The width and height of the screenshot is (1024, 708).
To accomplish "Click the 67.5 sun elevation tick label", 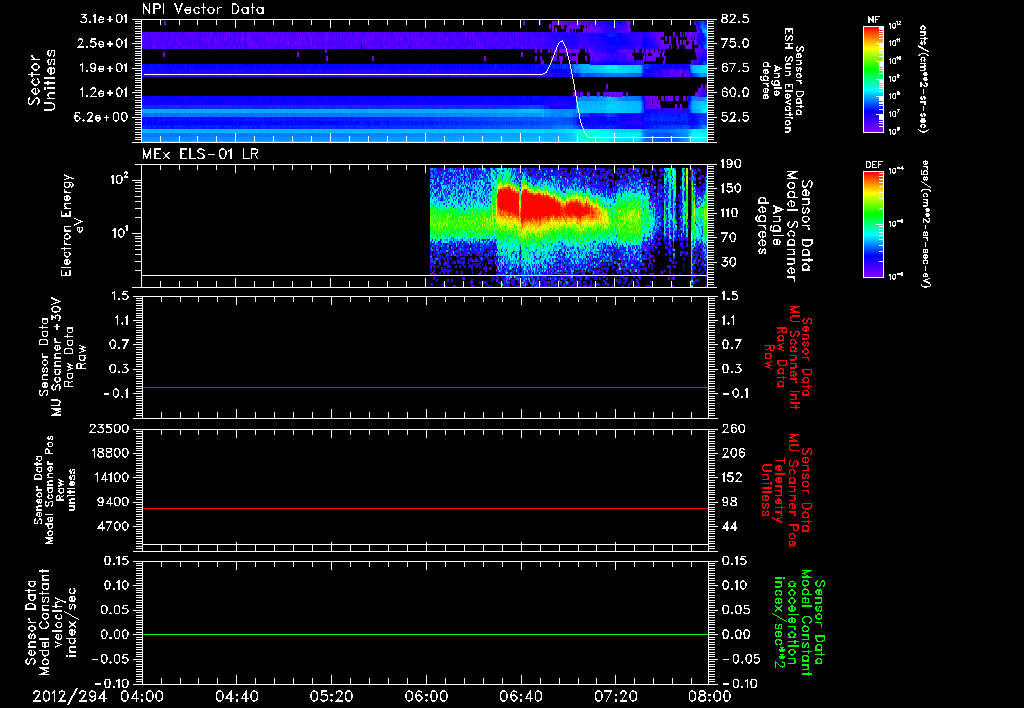I will tap(735, 68).
